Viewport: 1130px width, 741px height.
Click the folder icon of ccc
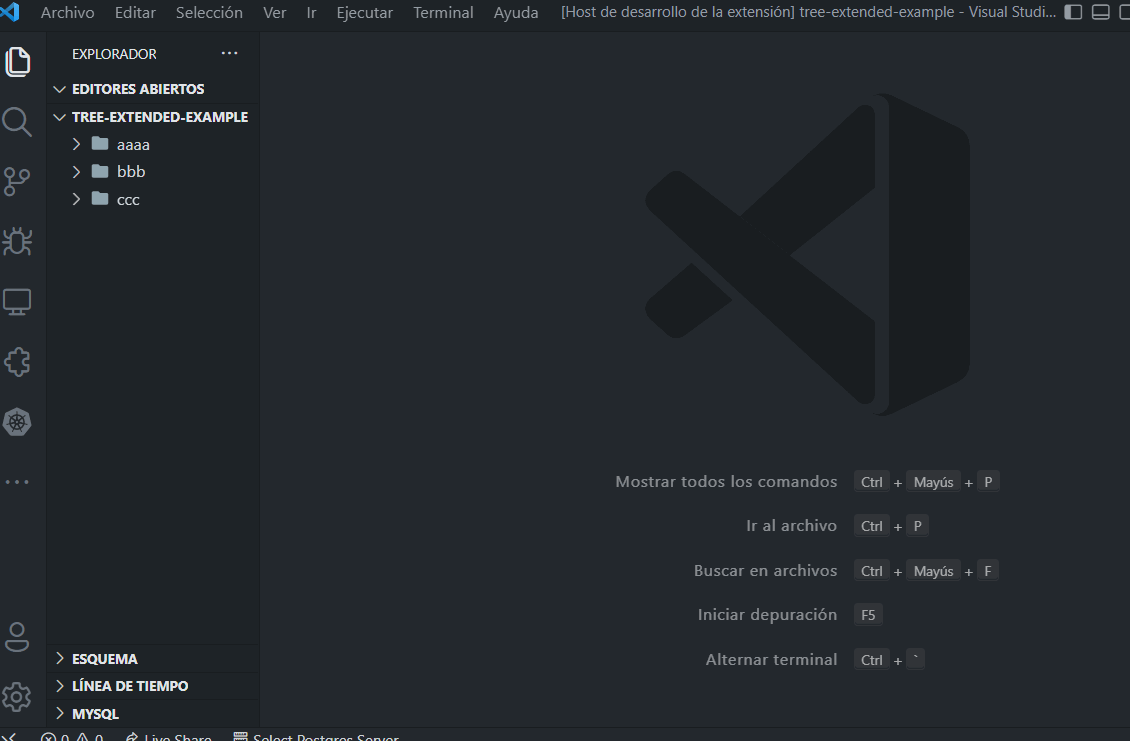pos(100,199)
